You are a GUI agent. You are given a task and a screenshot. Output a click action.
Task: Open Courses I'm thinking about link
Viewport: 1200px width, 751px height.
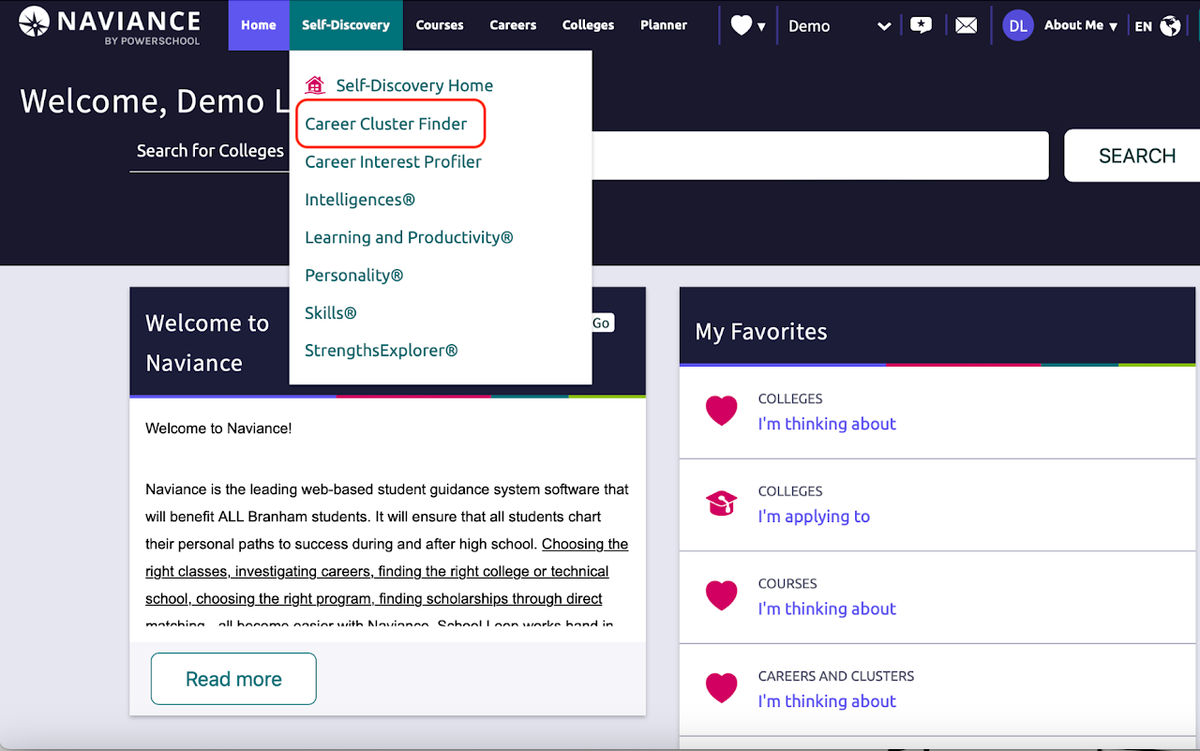[827, 609]
